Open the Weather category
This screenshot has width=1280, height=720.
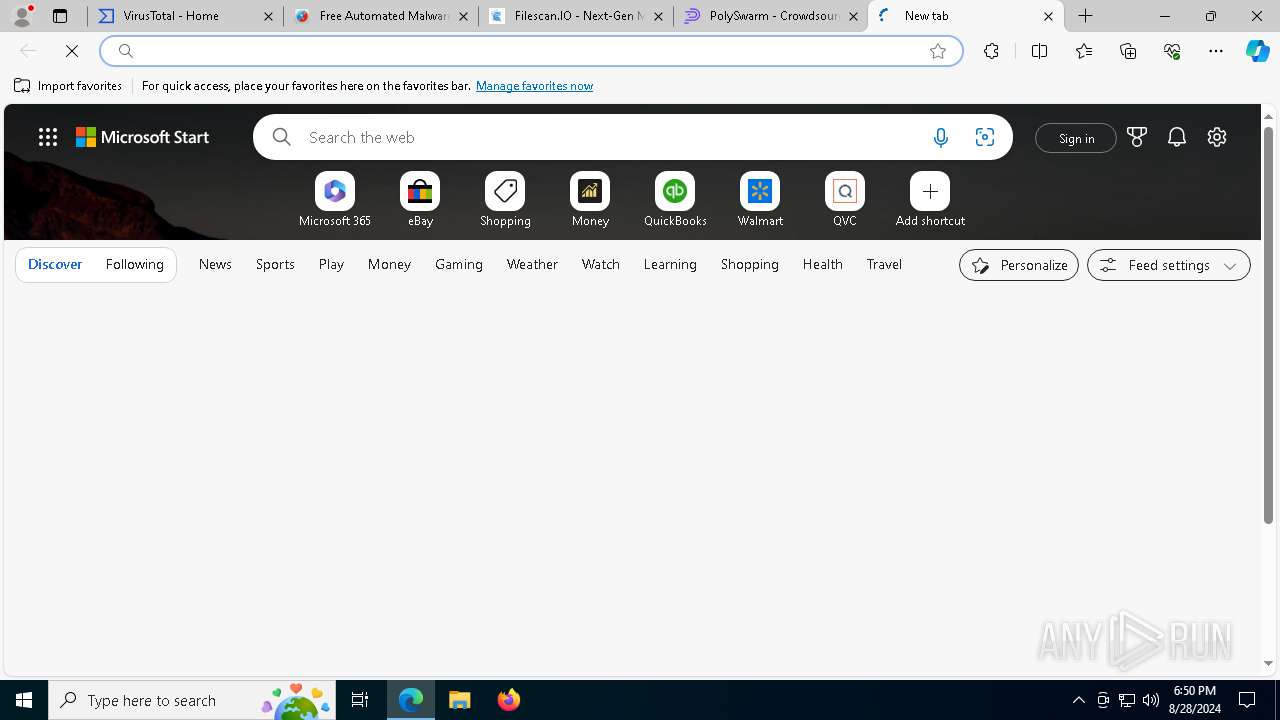coord(532,265)
